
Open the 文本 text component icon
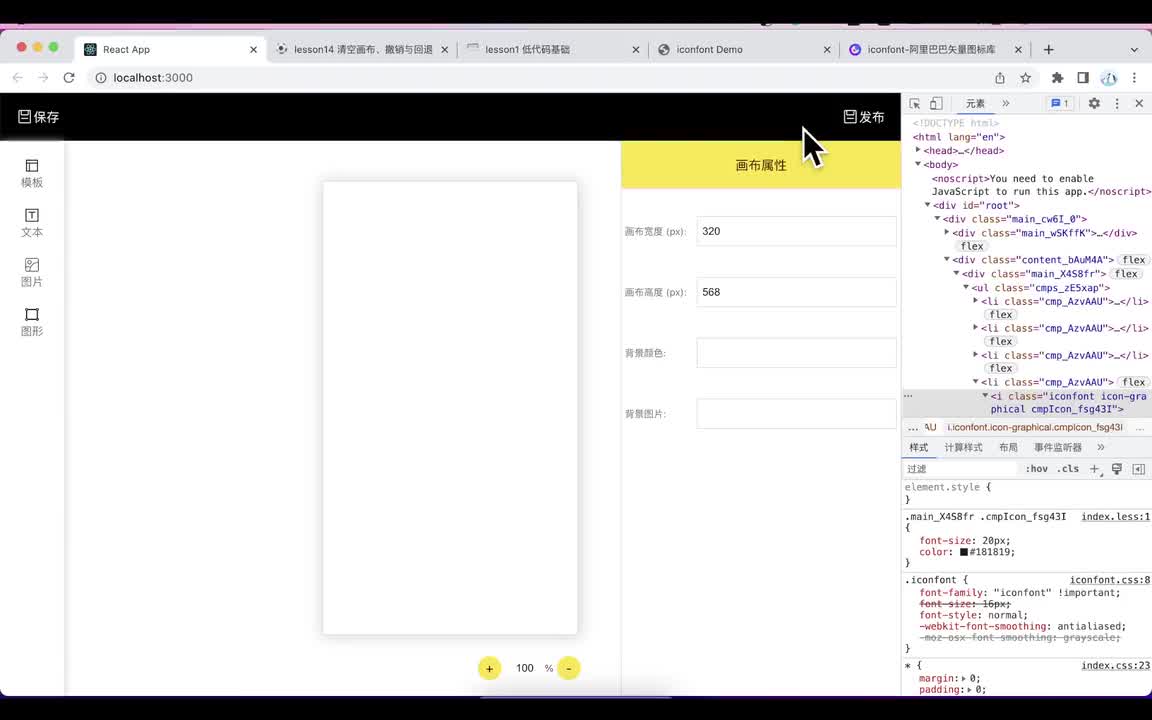click(x=32, y=223)
